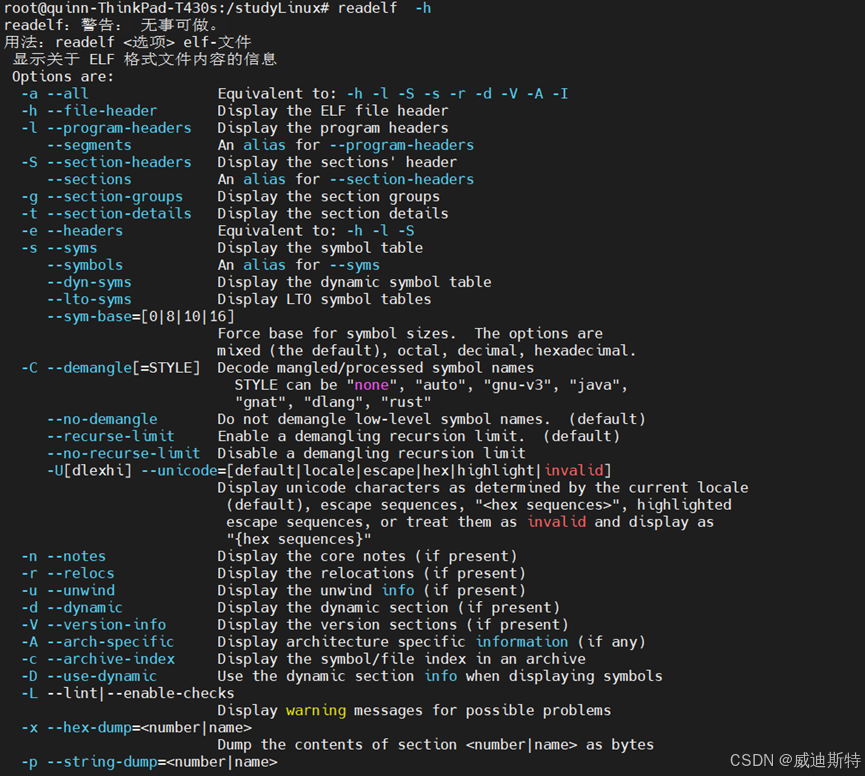Click 'Display LTO symbol tables' description

tap(324, 299)
